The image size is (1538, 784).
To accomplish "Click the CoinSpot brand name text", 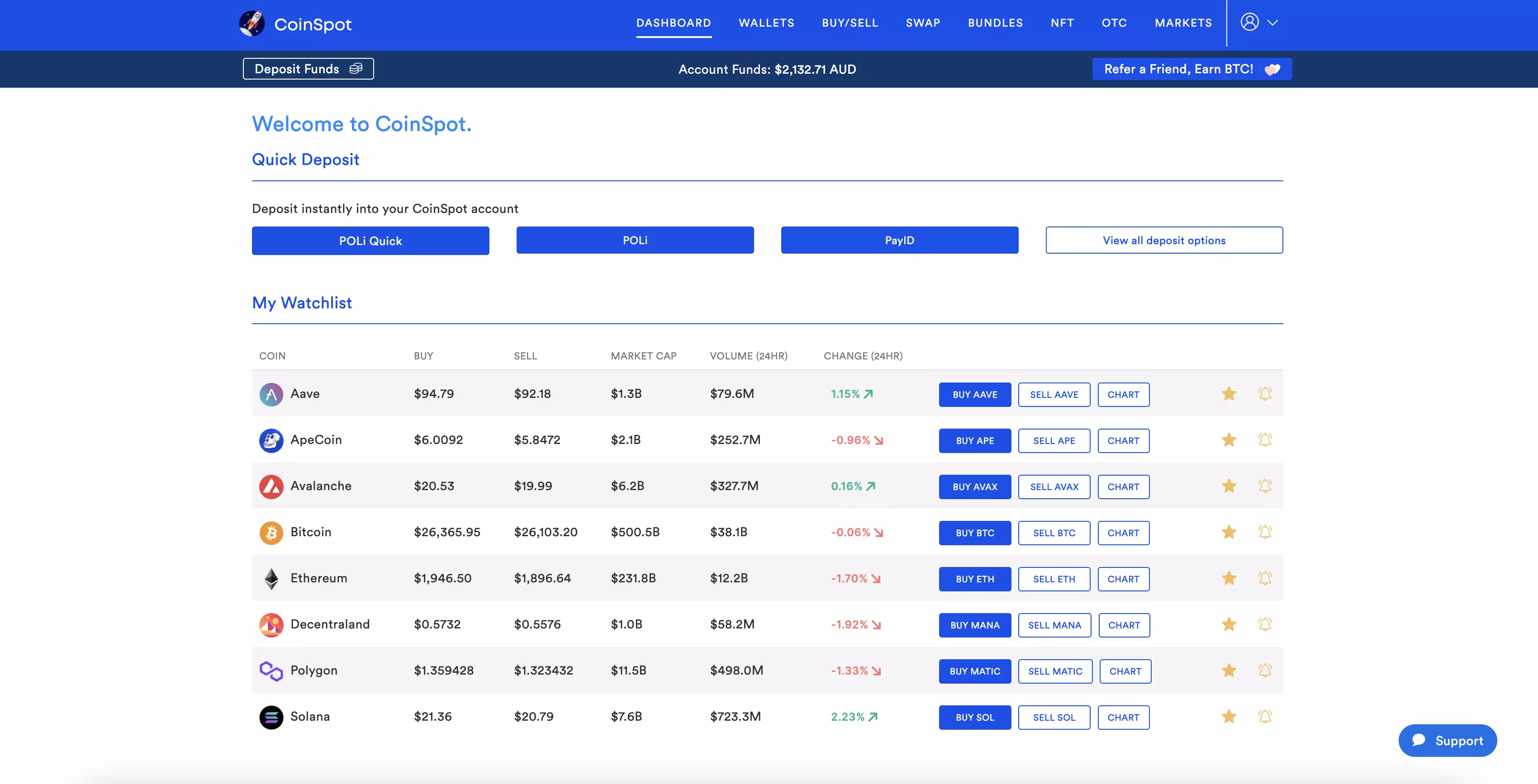I will [313, 24].
